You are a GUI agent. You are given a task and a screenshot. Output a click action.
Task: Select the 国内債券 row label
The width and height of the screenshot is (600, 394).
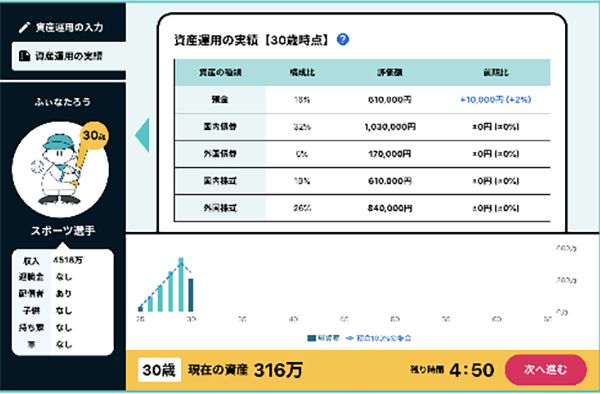click(220, 127)
